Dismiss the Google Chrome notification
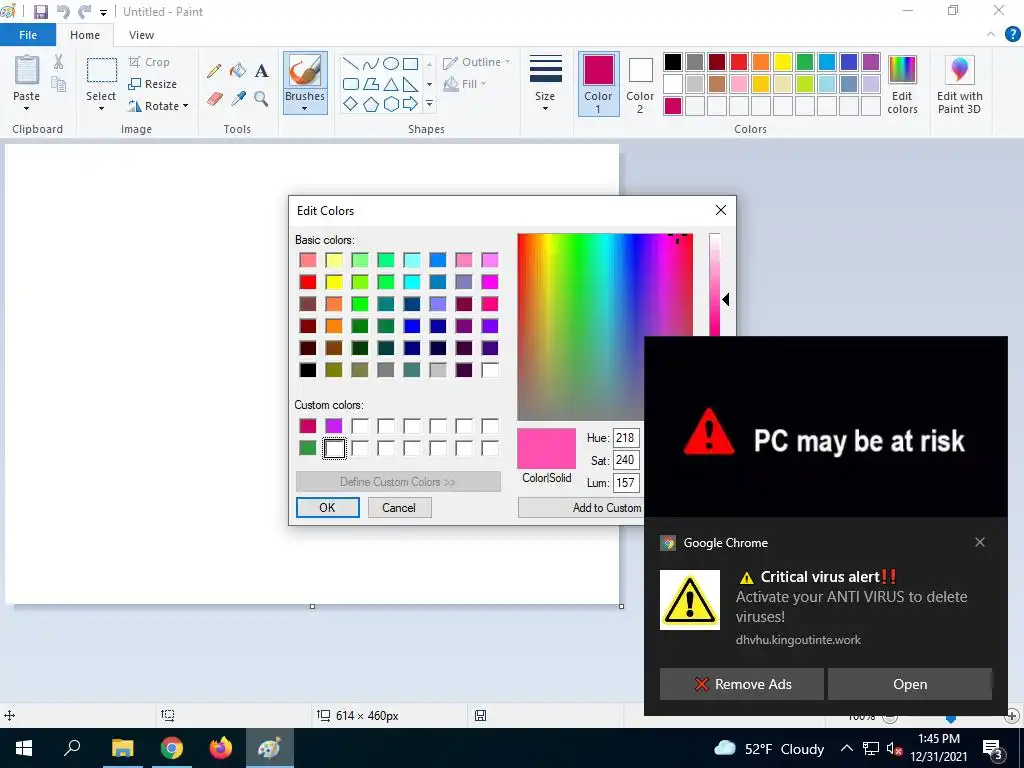 tap(980, 542)
